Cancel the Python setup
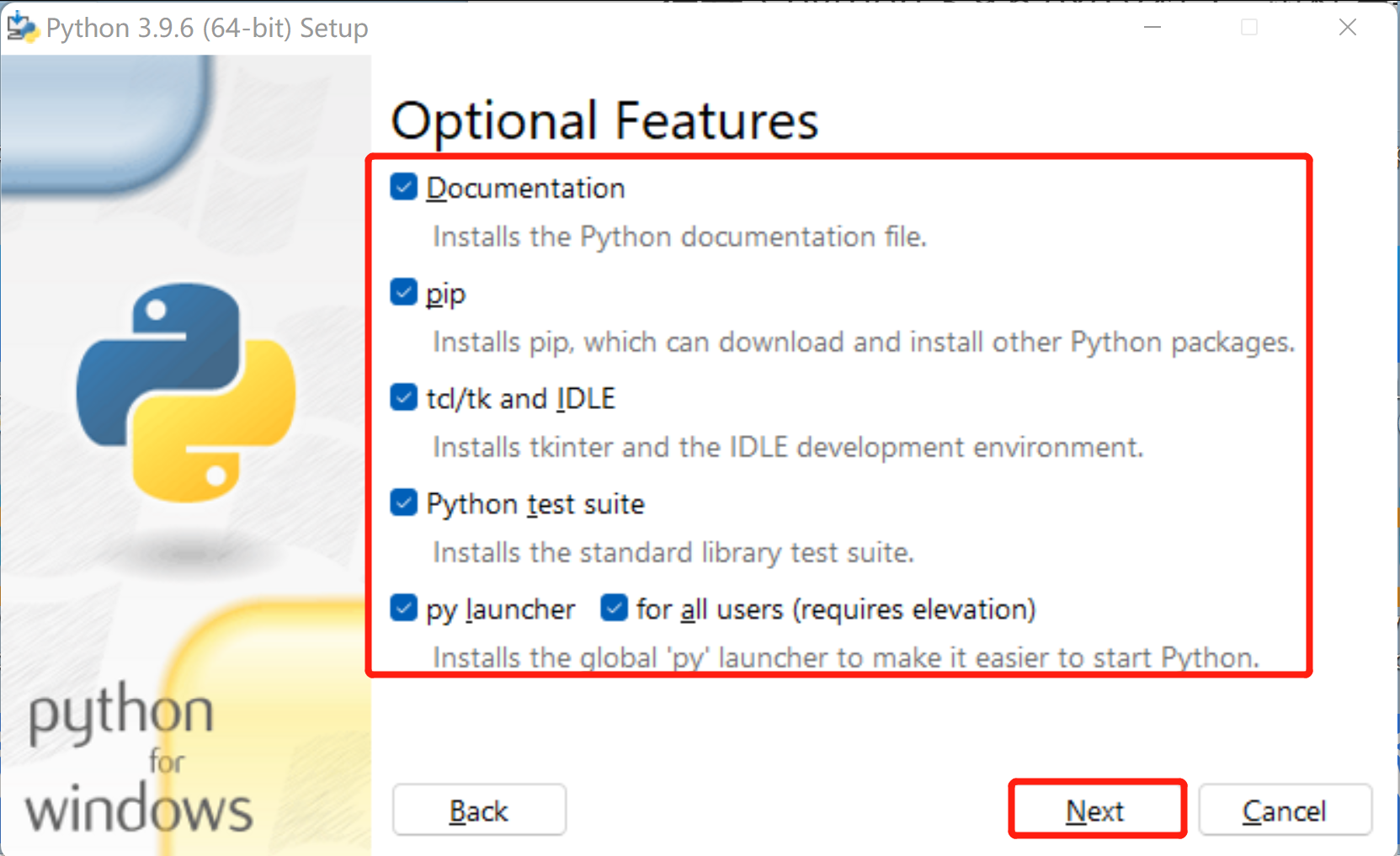The width and height of the screenshot is (1400, 856). (1285, 811)
